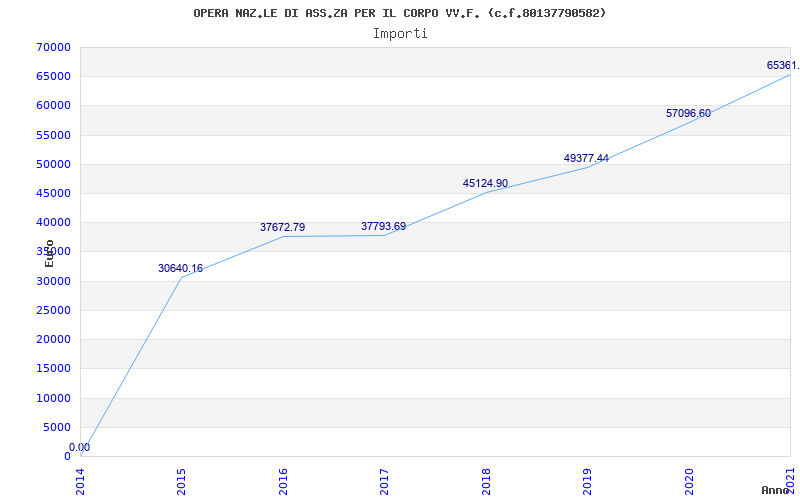This screenshot has height=500, width=800.
Task: Click the data label 37793.69
Action: click(384, 226)
